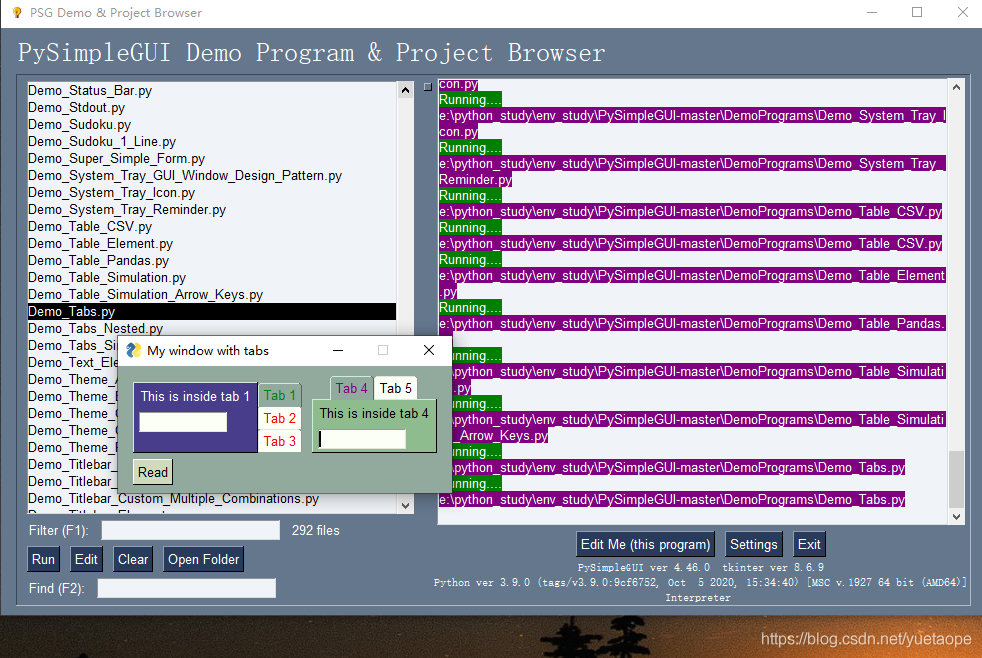This screenshot has width=982, height=658.
Task: Click output pane scrollbar down arrow
Action: point(956,517)
